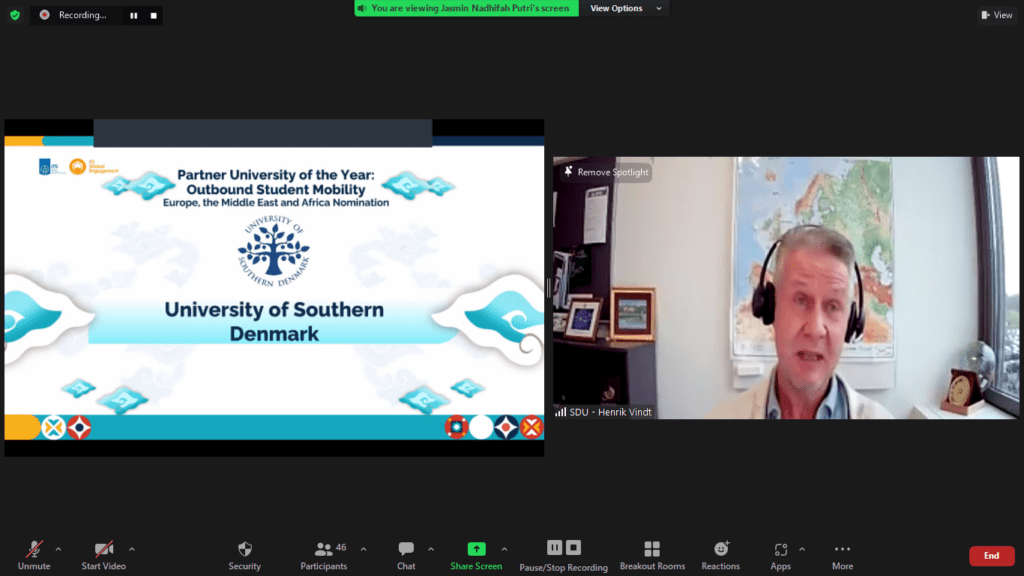Open the Security shield icon

pos(244,549)
